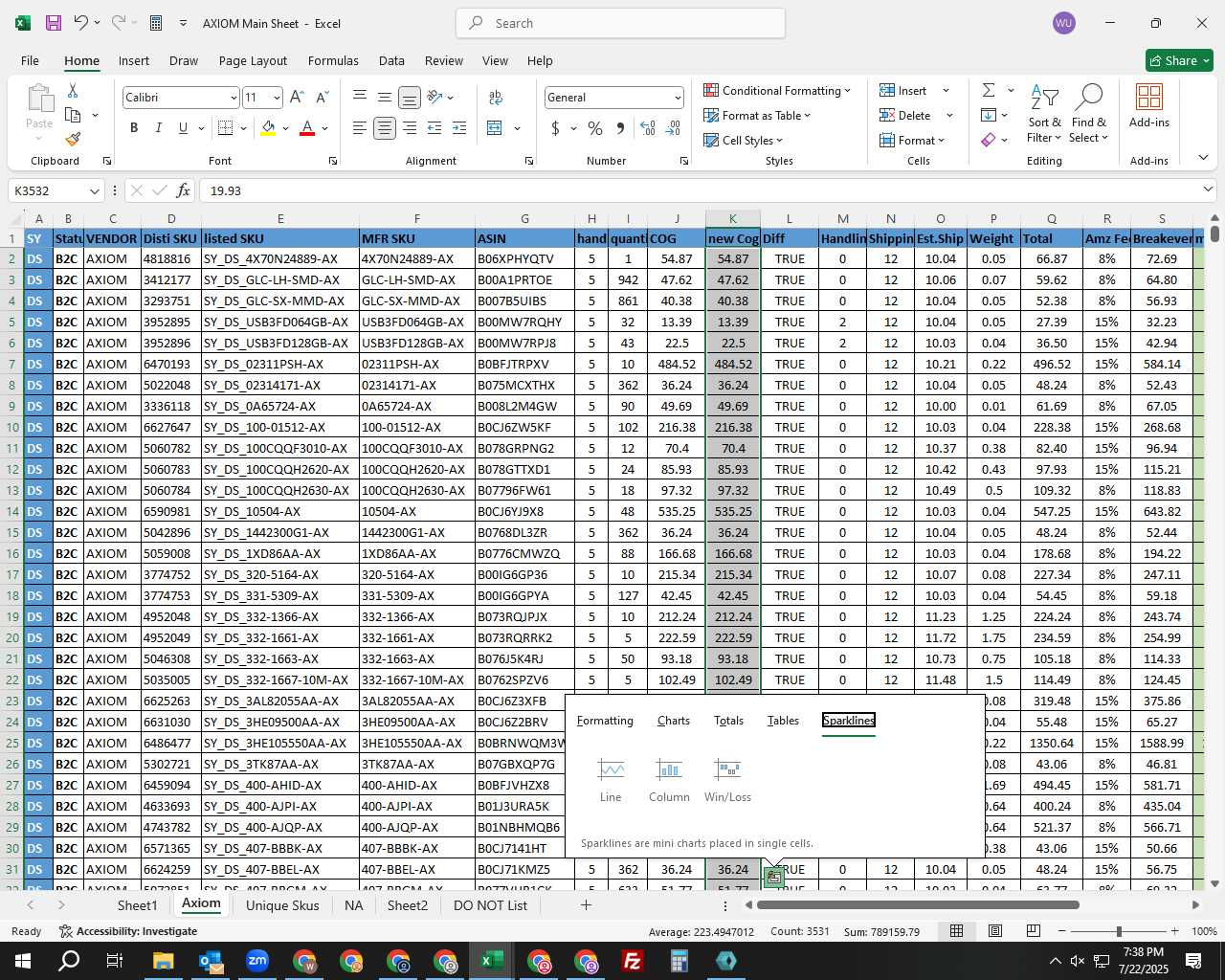Toggle Align Right button
The height and width of the screenshot is (980, 1225).
pyautogui.click(x=409, y=127)
